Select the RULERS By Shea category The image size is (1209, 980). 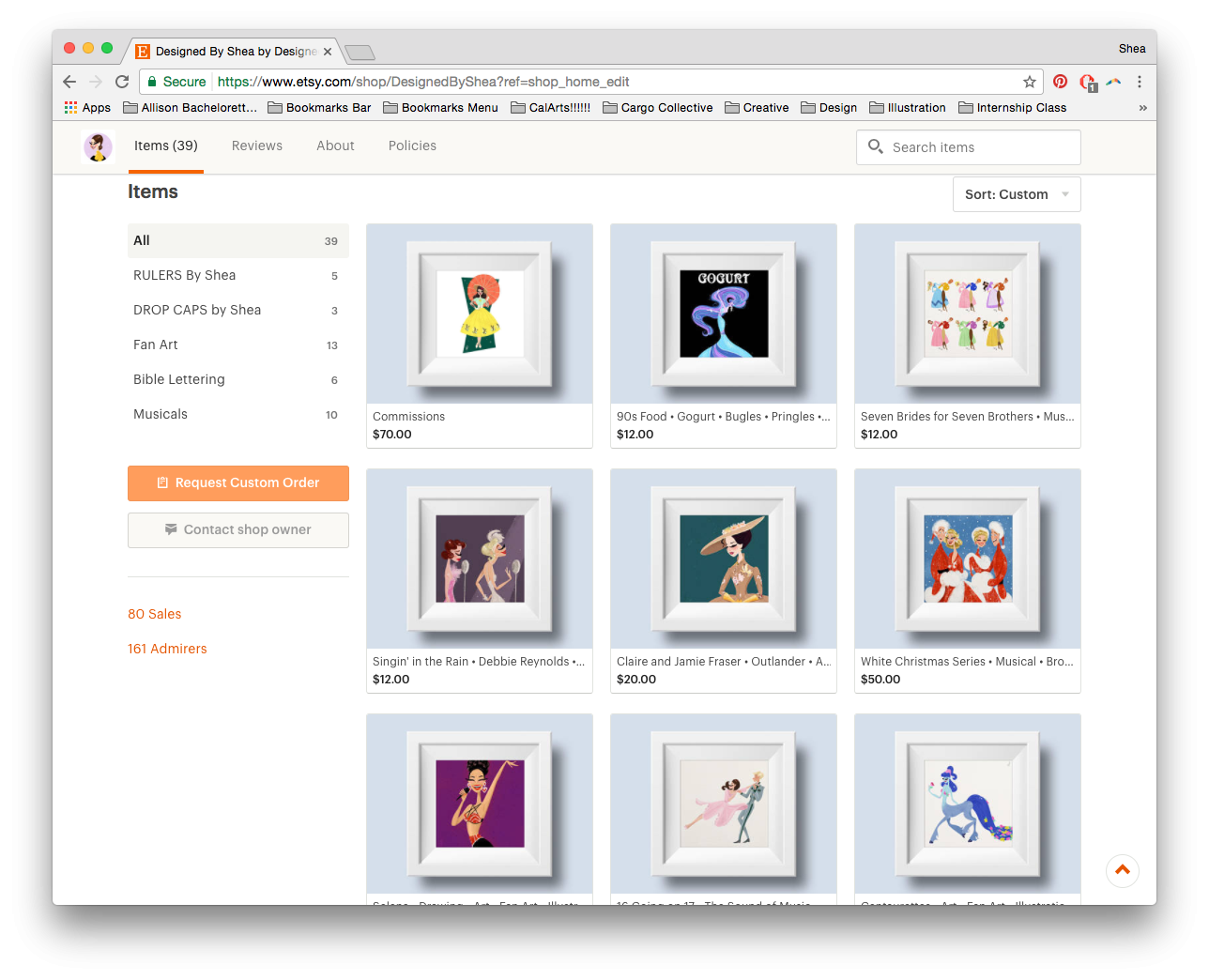point(238,275)
